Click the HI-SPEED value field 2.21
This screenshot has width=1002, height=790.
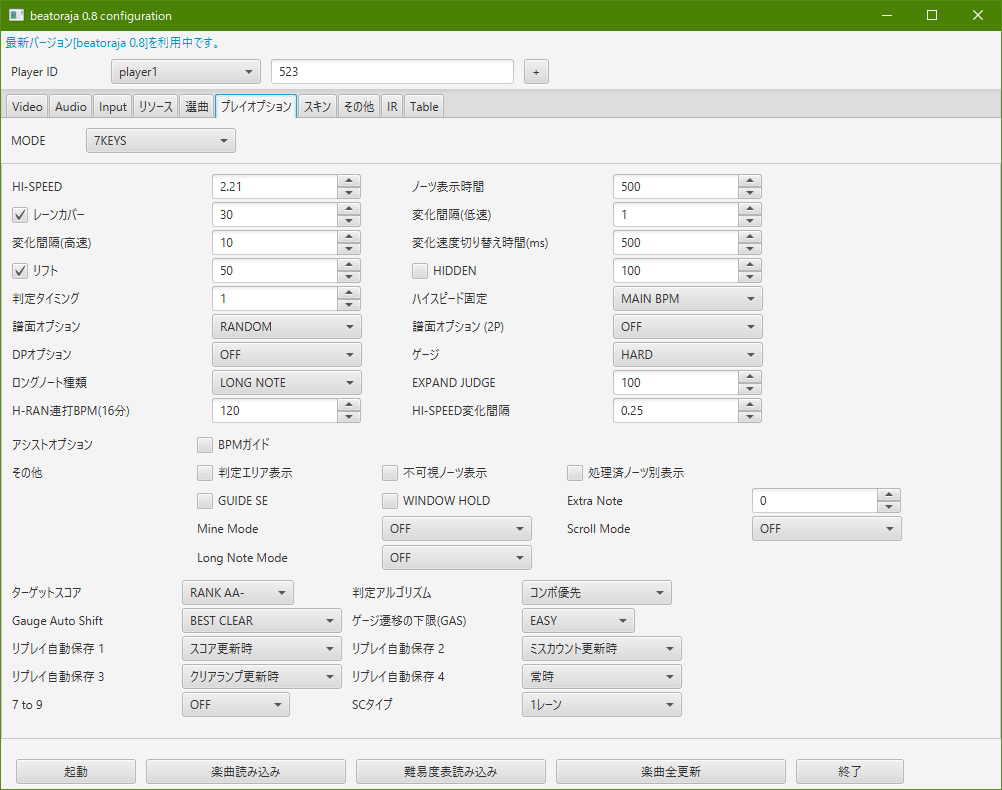pyautogui.click(x=275, y=187)
